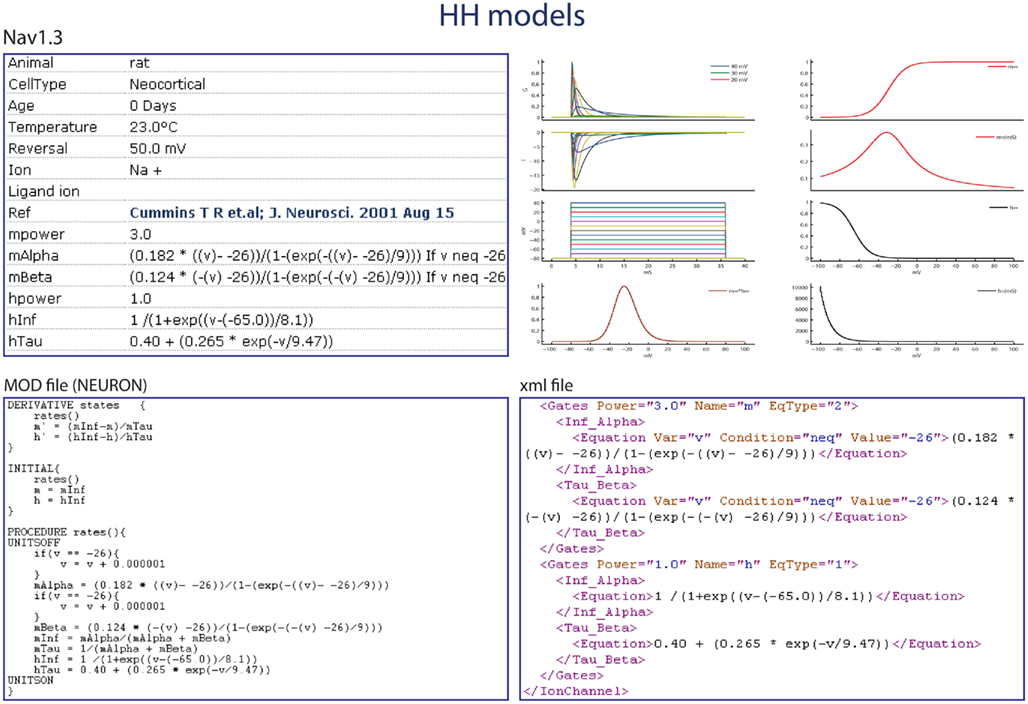Viewport: 1028px width, 704px height.
Task: Open the conductance traces plot thumbnail
Action: point(639,91)
